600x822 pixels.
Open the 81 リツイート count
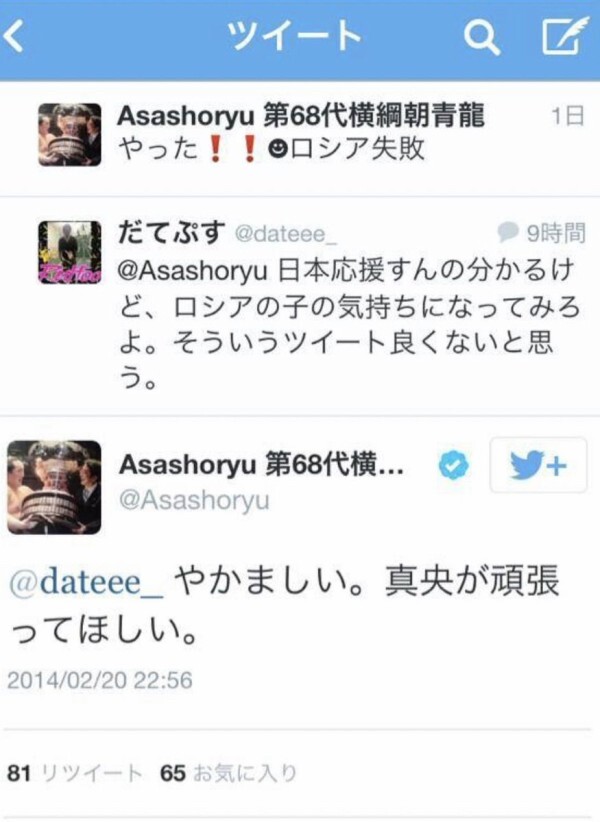tap(74, 773)
